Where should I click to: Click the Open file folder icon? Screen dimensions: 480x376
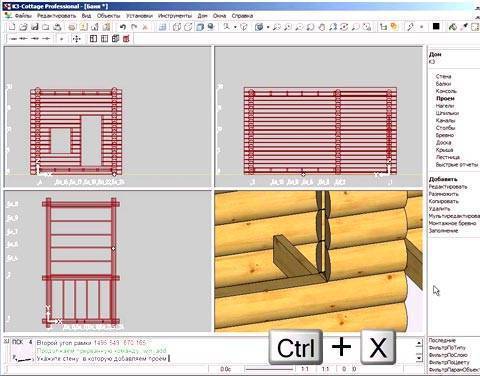pyautogui.click(x=23, y=27)
